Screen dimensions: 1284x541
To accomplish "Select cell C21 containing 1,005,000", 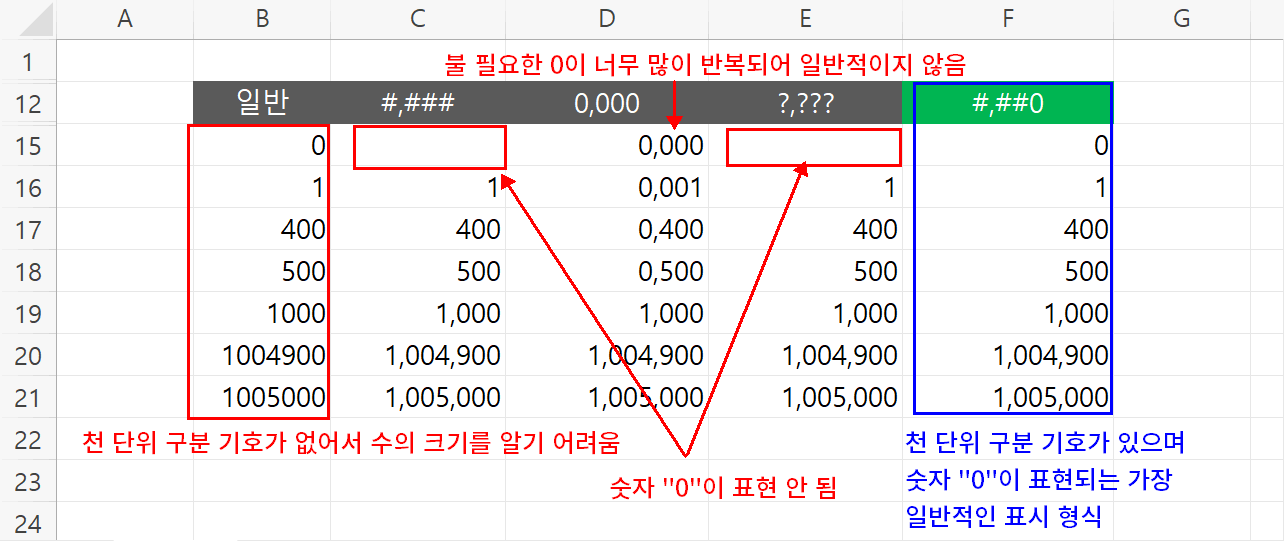I will [x=418, y=397].
